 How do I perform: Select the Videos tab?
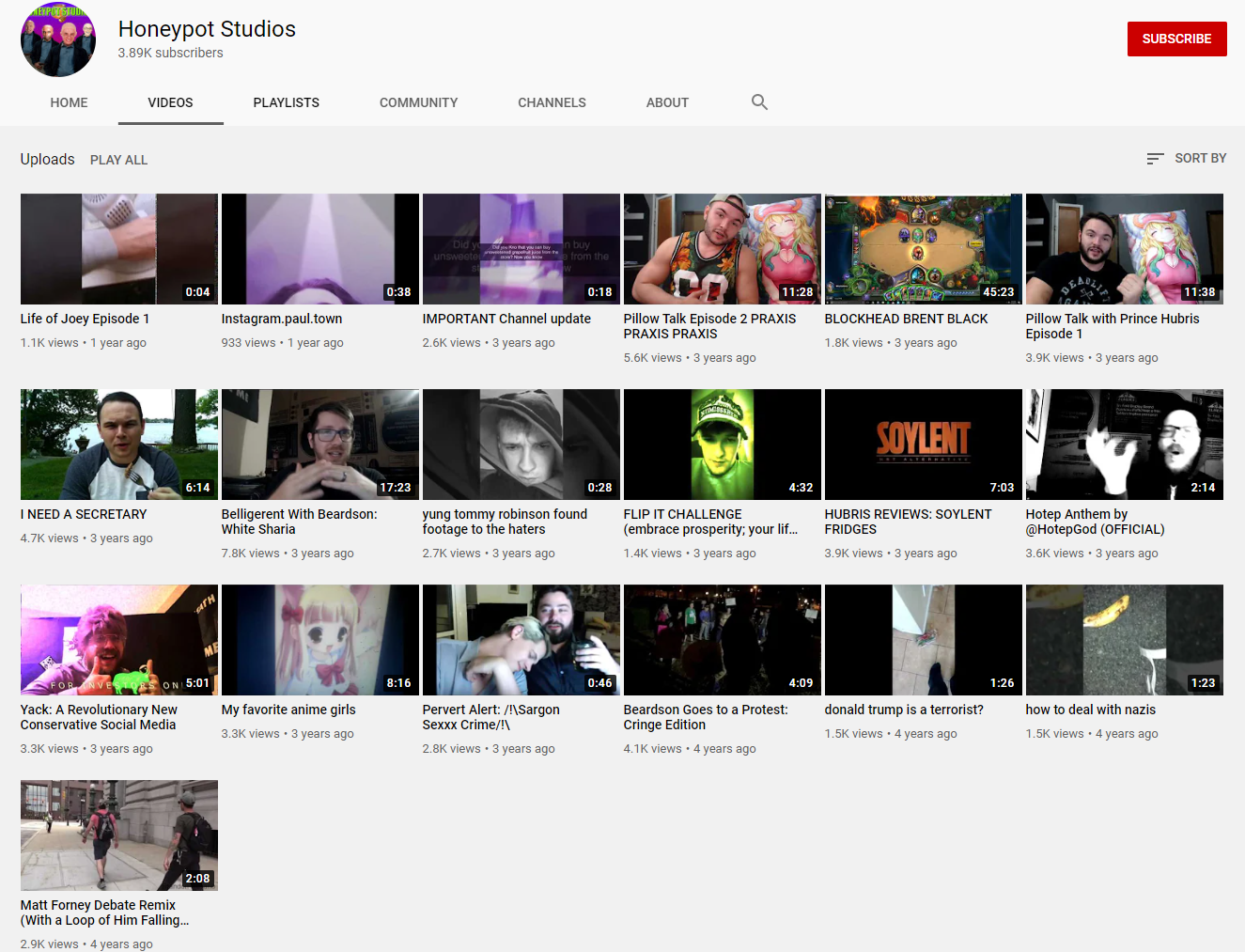coord(170,102)
